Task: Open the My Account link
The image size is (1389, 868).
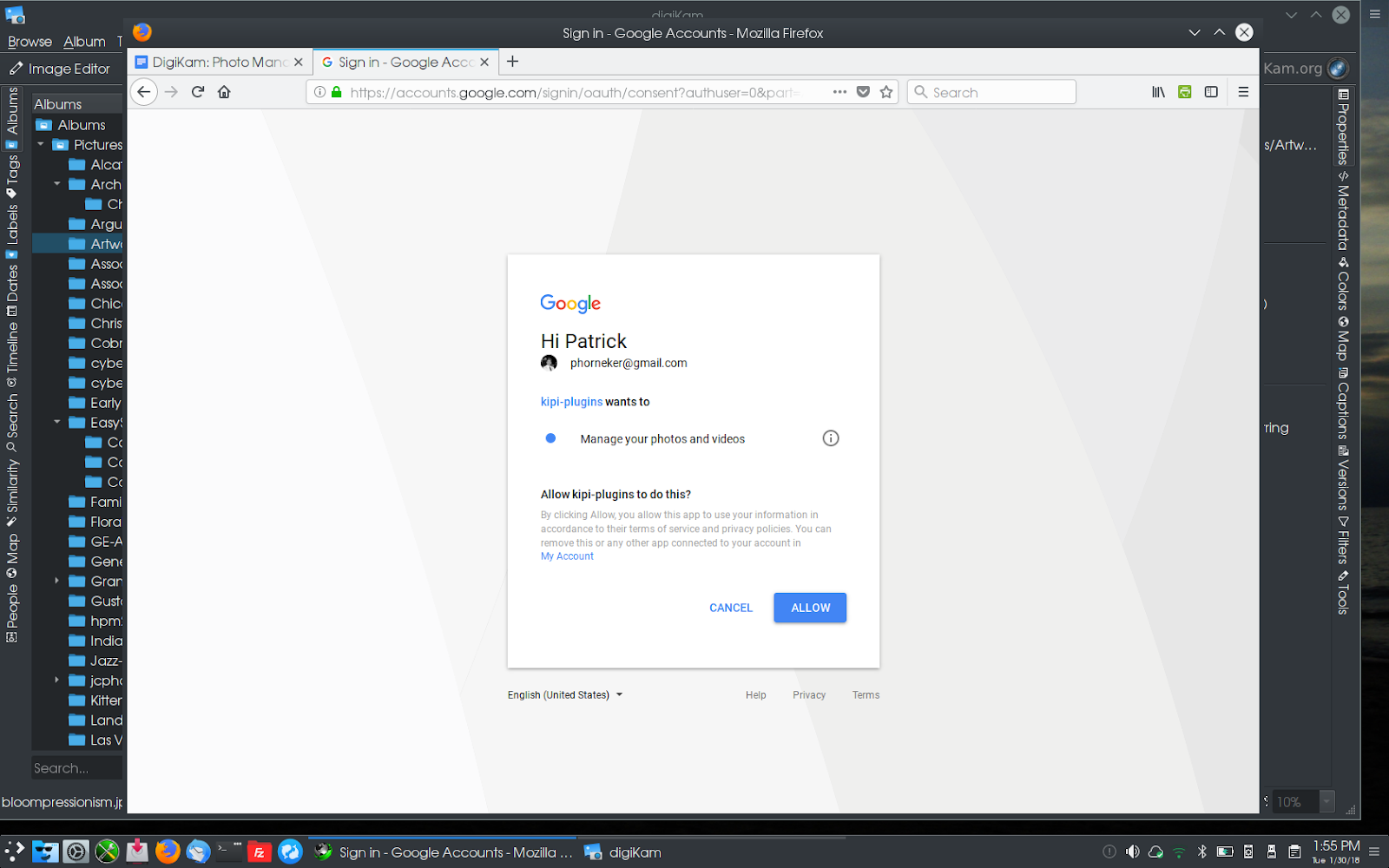Action: 567,556
